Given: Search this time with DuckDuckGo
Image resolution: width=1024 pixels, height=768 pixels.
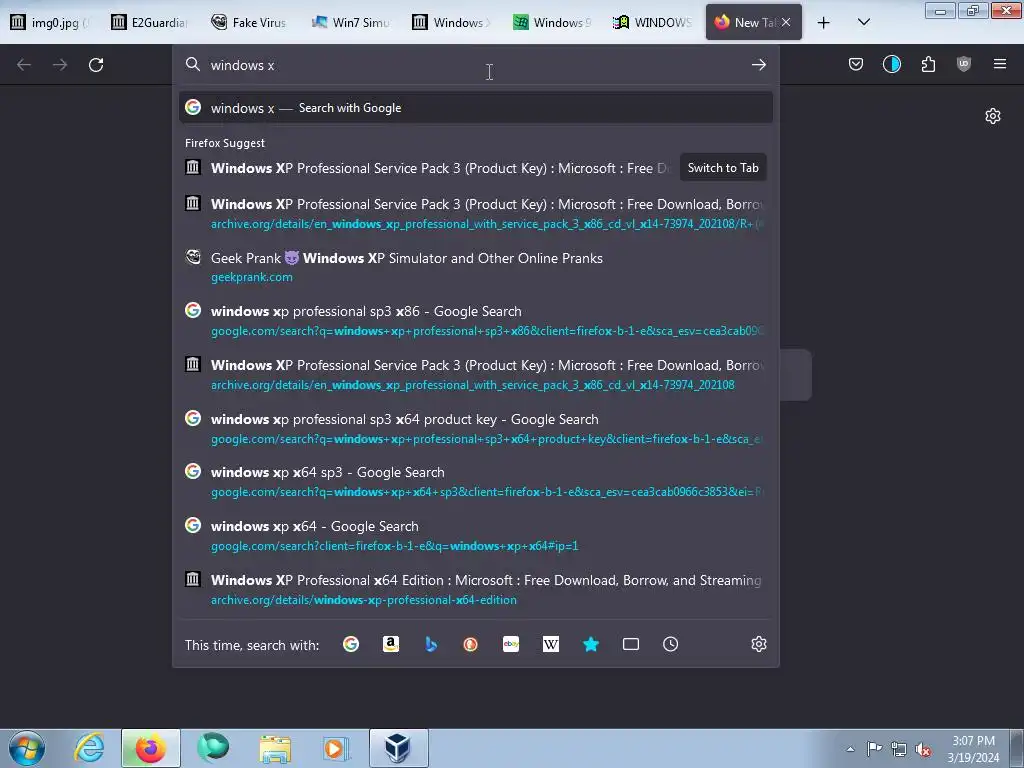Looking at the screenshot, I should [470, 645].
